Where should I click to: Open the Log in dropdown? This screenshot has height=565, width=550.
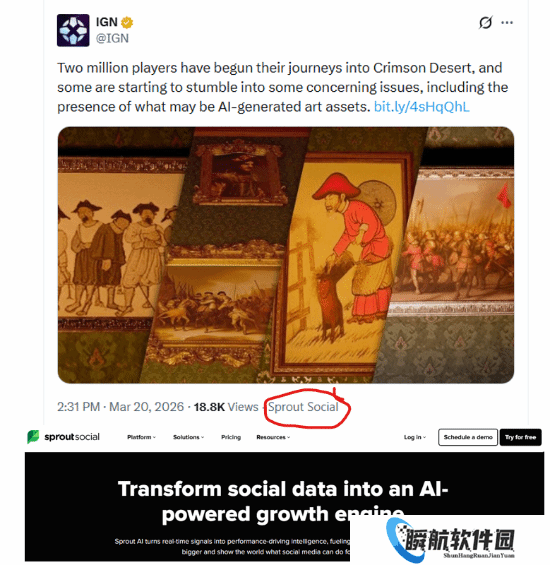coord(415,437)
